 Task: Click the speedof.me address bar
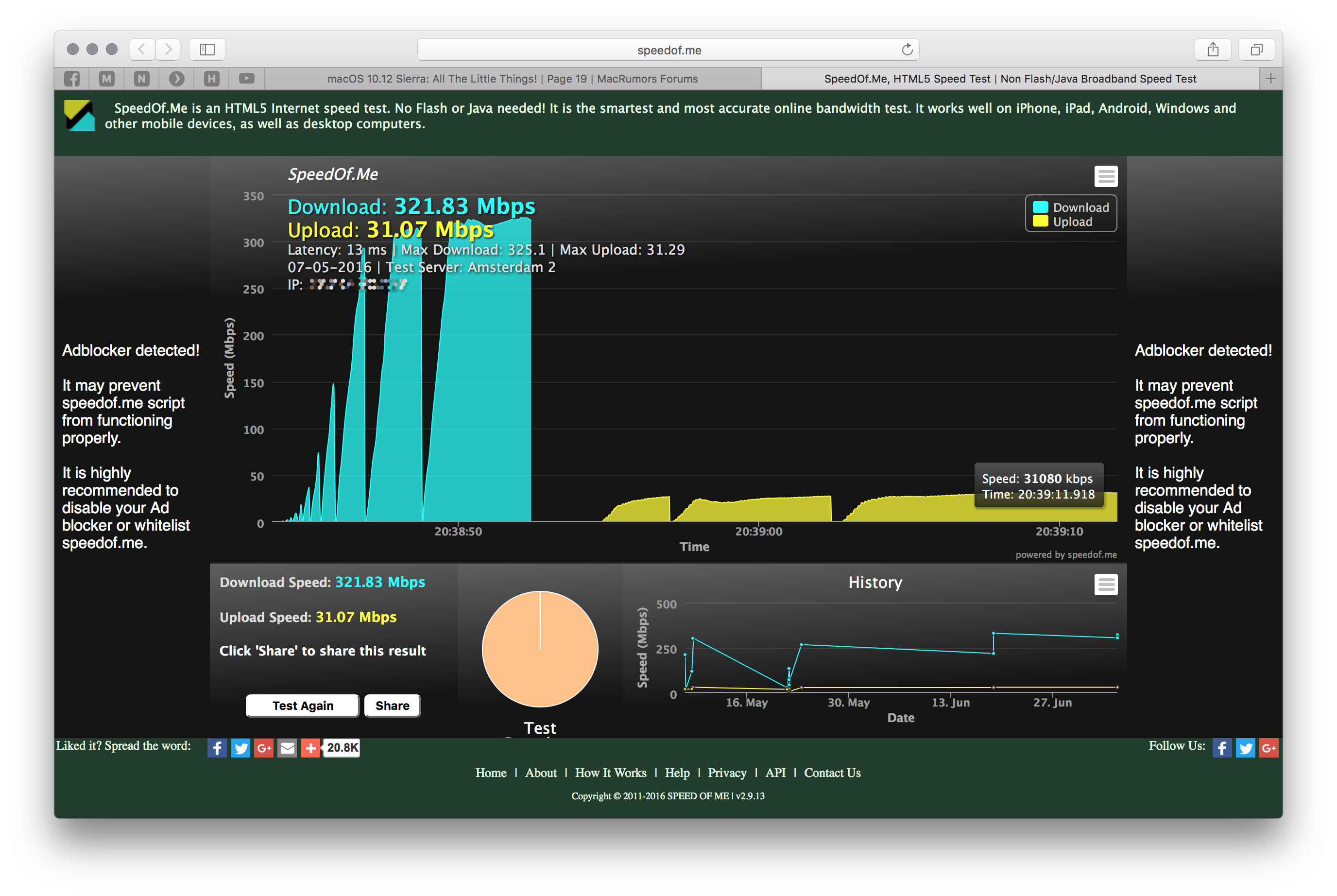pyautogui.click(x=668, y=50)
